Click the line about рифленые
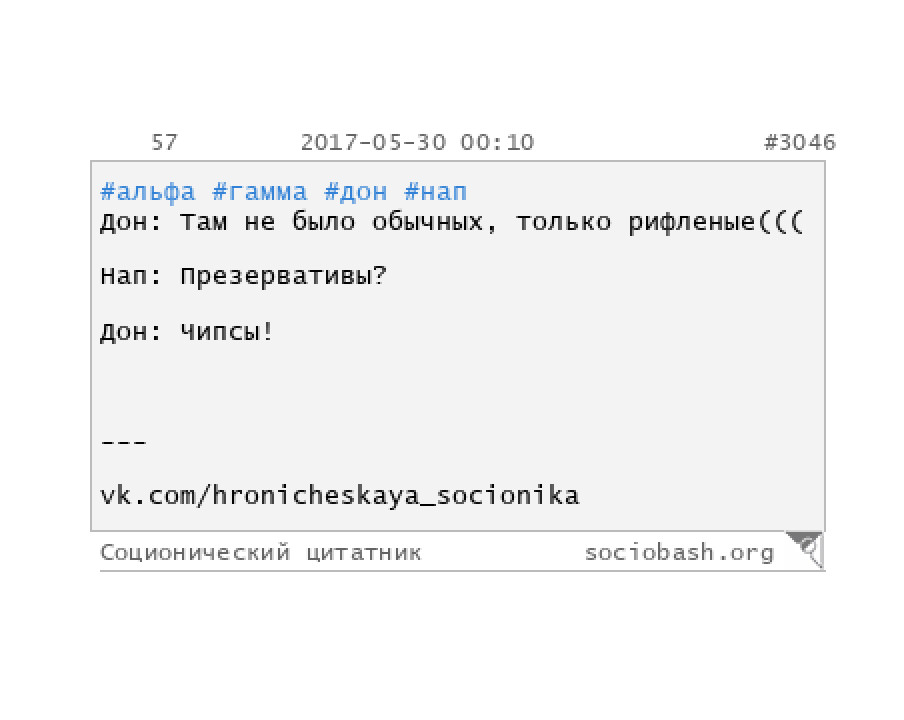Screen dimensions: 904x720 [x=451, y=223]
